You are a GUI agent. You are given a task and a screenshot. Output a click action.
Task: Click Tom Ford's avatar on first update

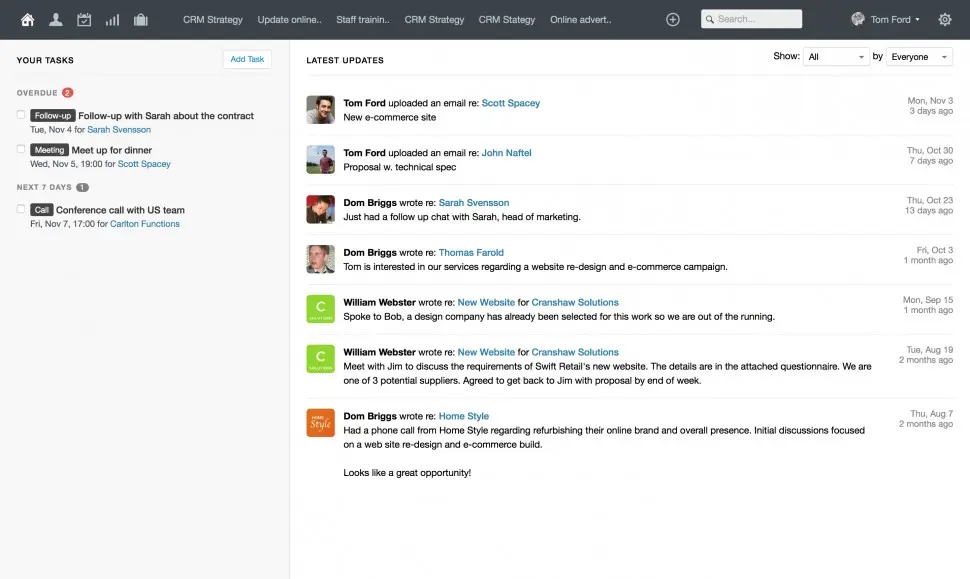(x=320, y=109)
